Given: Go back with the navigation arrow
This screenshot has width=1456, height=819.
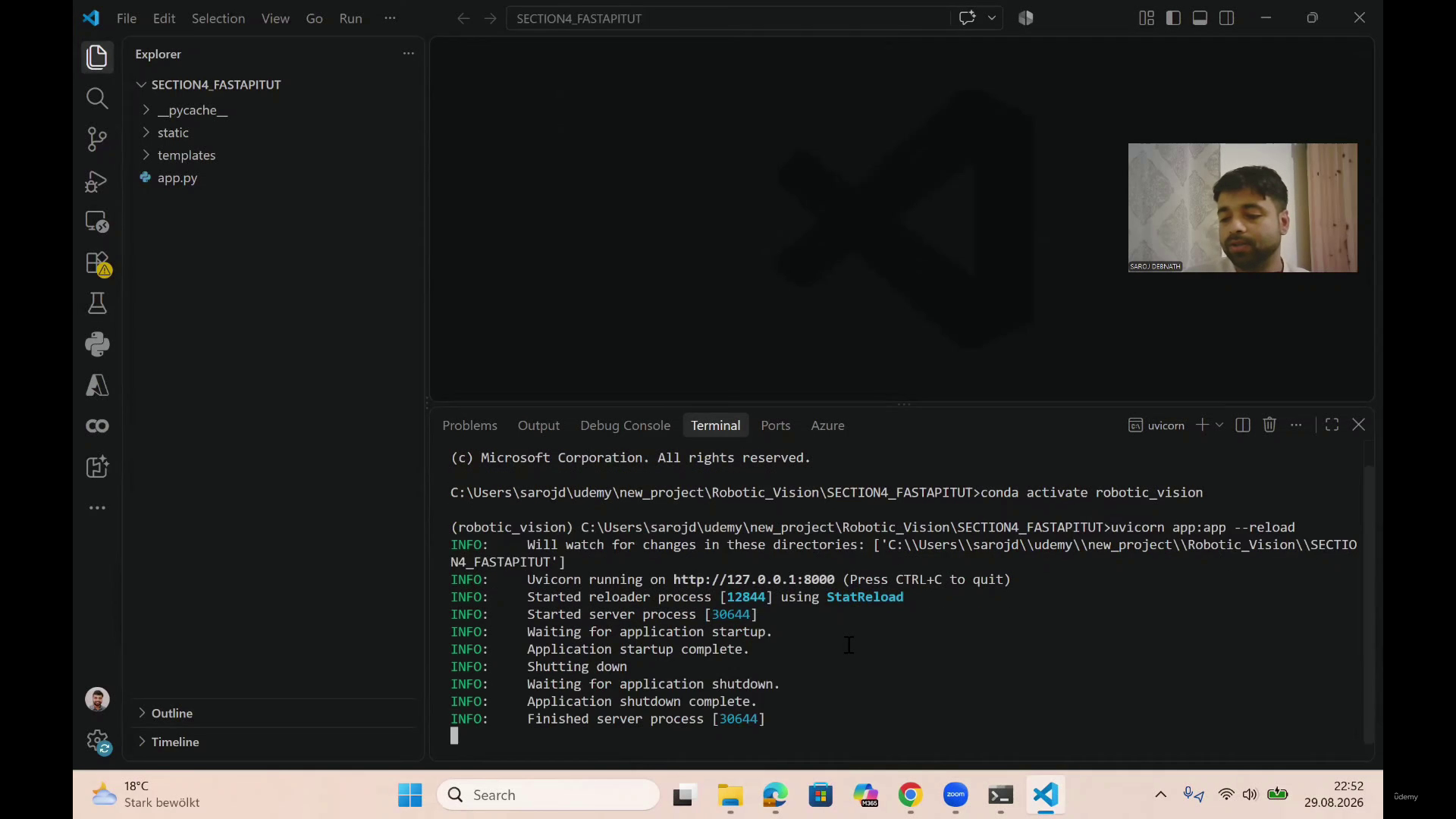Looking at the screenshot, I should (x=463, y=18).
